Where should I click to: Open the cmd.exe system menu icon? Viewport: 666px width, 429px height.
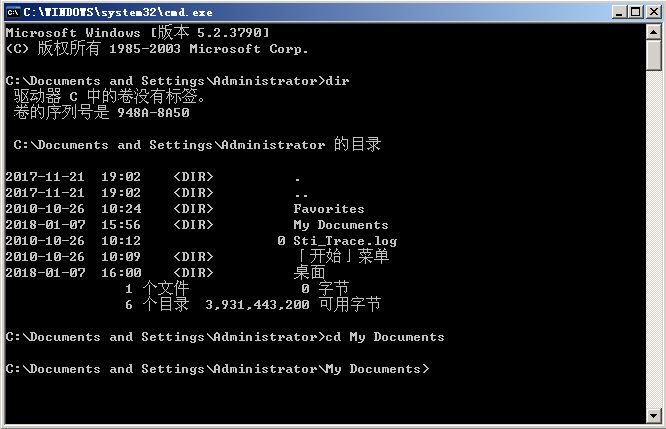[13, 12]
